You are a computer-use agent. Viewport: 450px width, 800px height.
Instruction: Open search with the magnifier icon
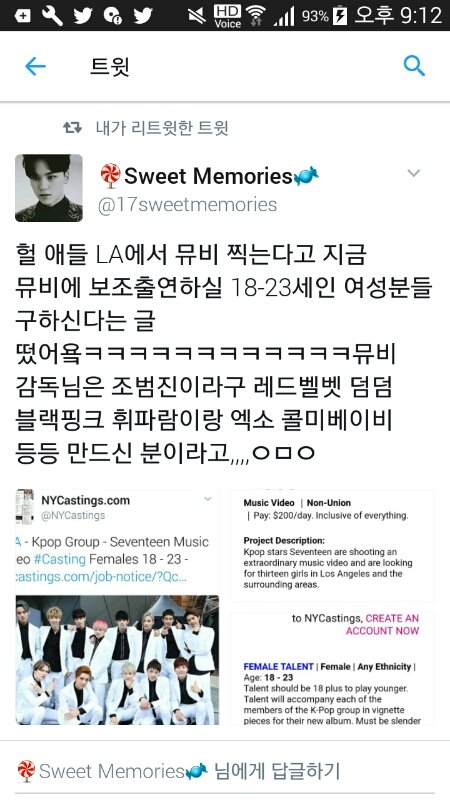[414, 66]
